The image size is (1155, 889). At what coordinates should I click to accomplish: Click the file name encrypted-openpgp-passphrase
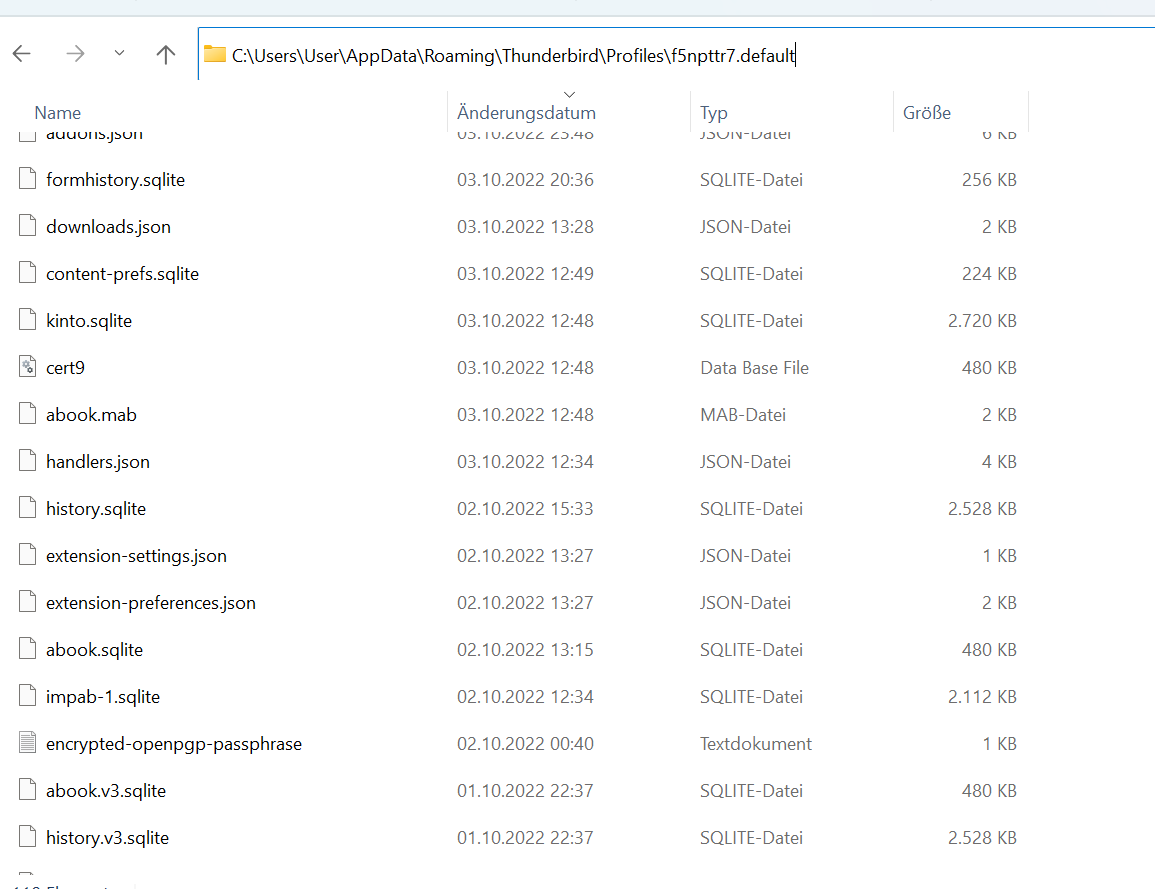[174, 744]
